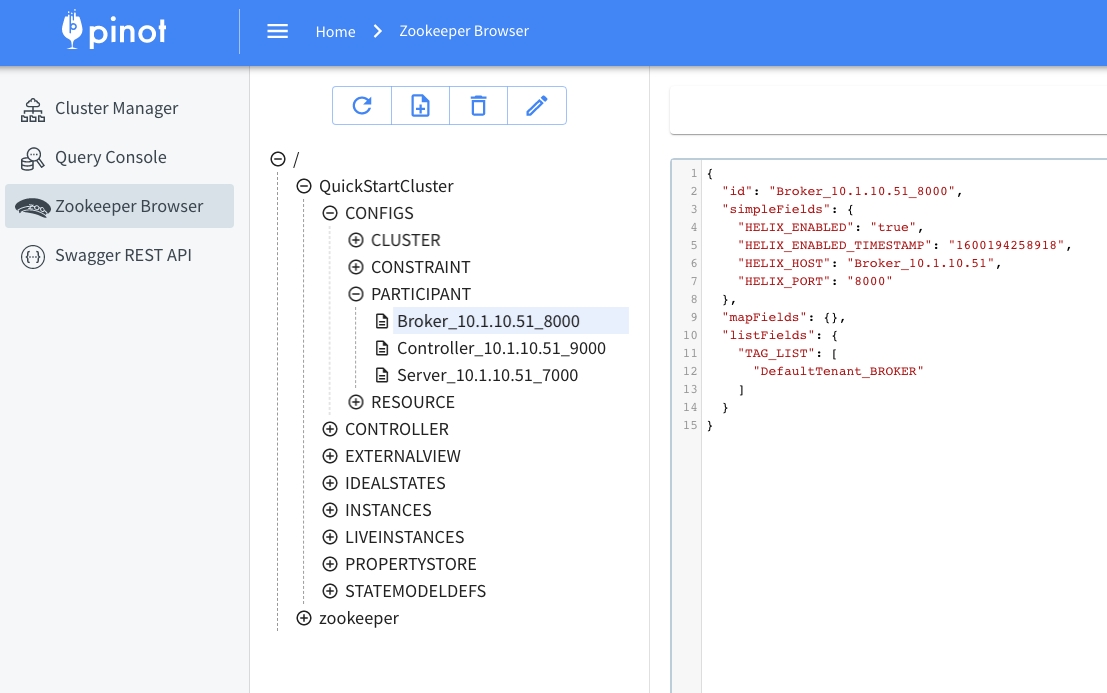Open Cluster Manager from the sidebar
Image resolution: width=1107 pixels, height=693 pixels.
tap(116, 108)
